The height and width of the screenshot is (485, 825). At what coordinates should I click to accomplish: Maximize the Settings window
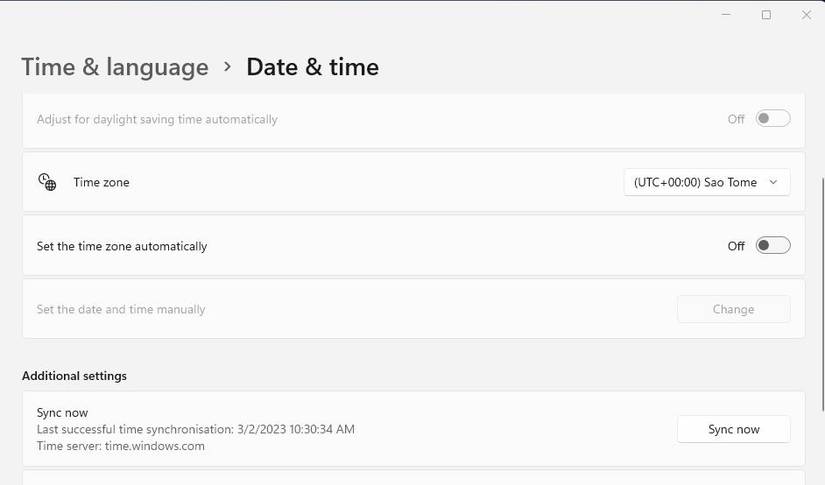pos(766,15)
